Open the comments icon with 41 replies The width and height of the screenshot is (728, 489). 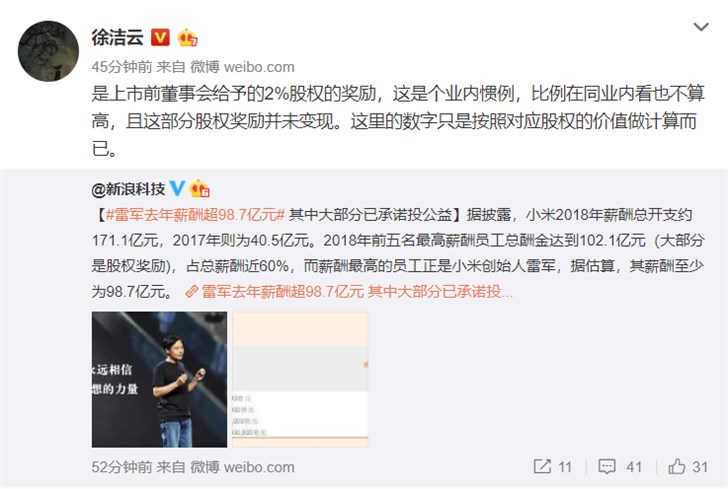(607, 466)
